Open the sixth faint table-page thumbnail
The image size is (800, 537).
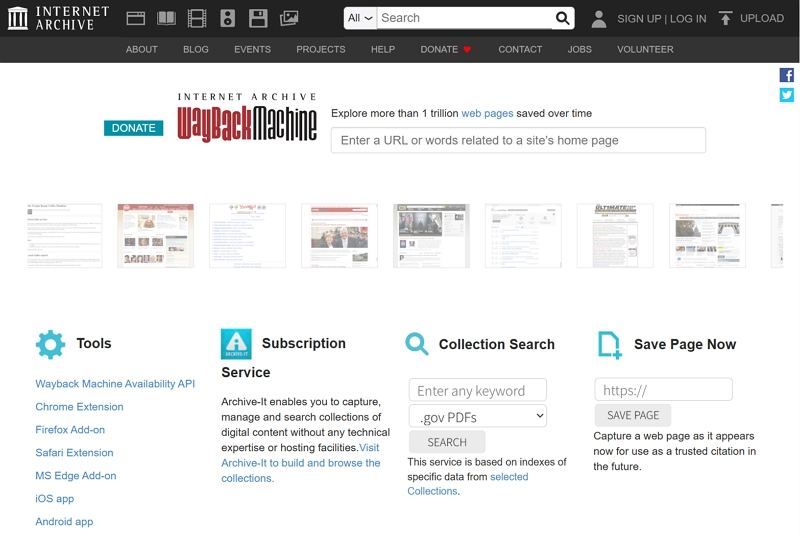tap(523, 236)
